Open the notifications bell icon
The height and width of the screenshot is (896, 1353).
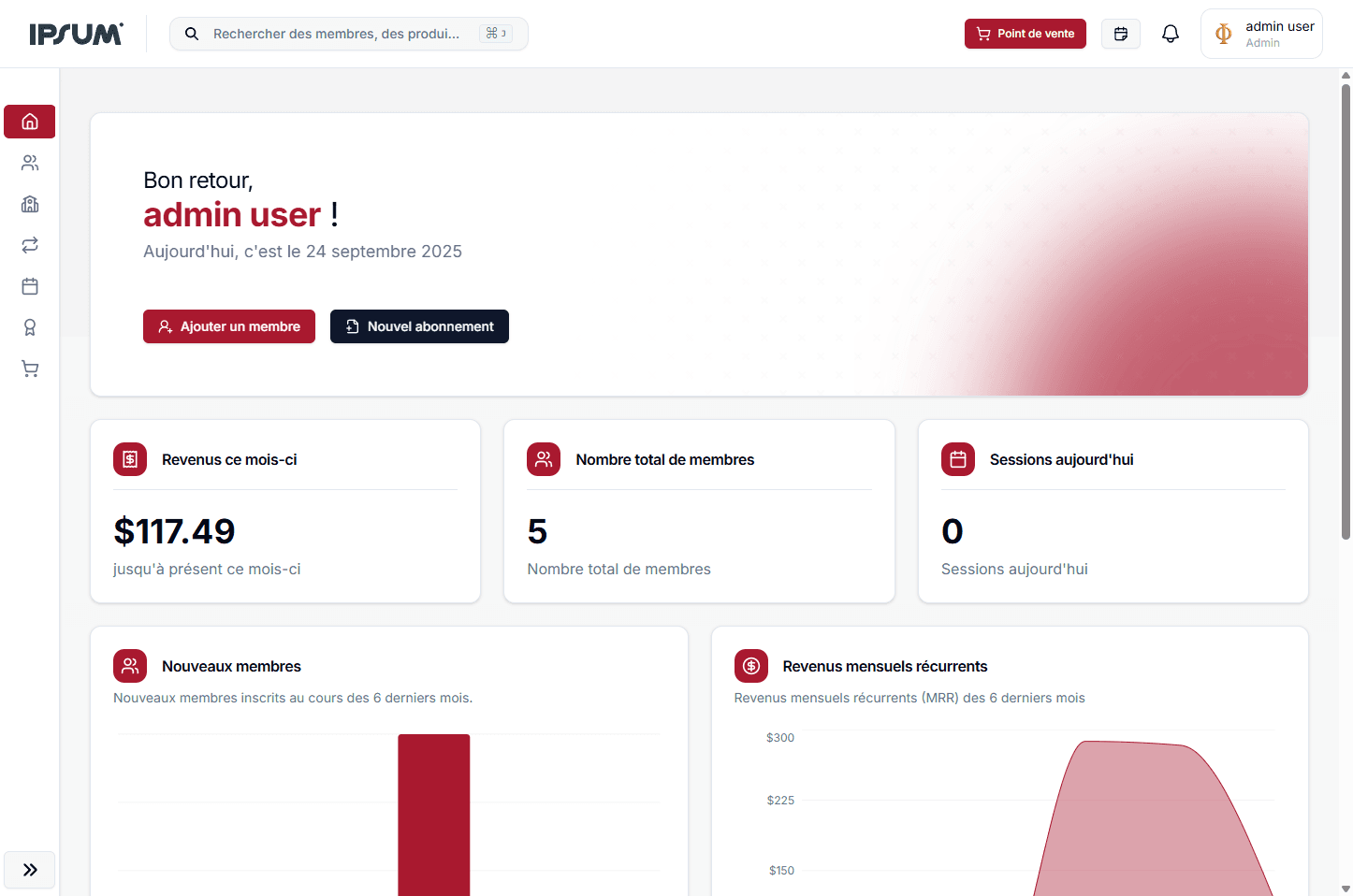1170,33
